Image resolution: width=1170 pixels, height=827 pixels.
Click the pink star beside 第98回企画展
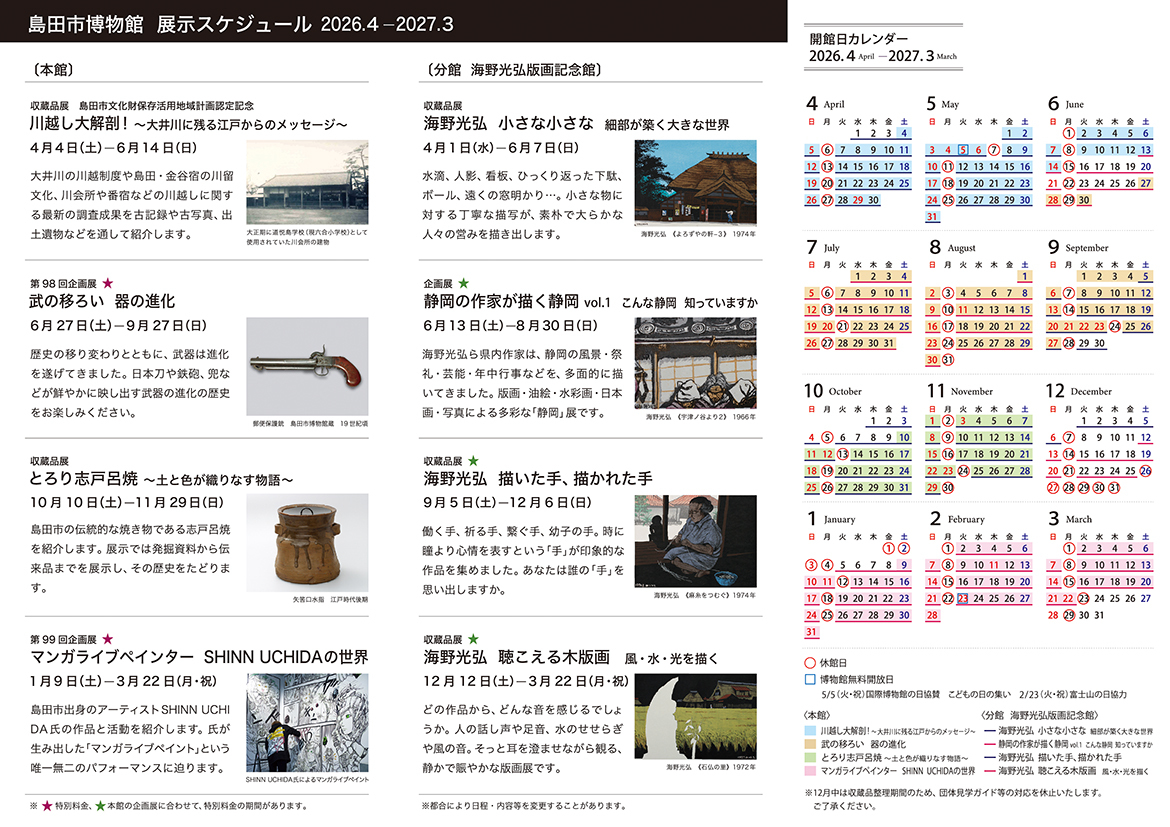107,283
